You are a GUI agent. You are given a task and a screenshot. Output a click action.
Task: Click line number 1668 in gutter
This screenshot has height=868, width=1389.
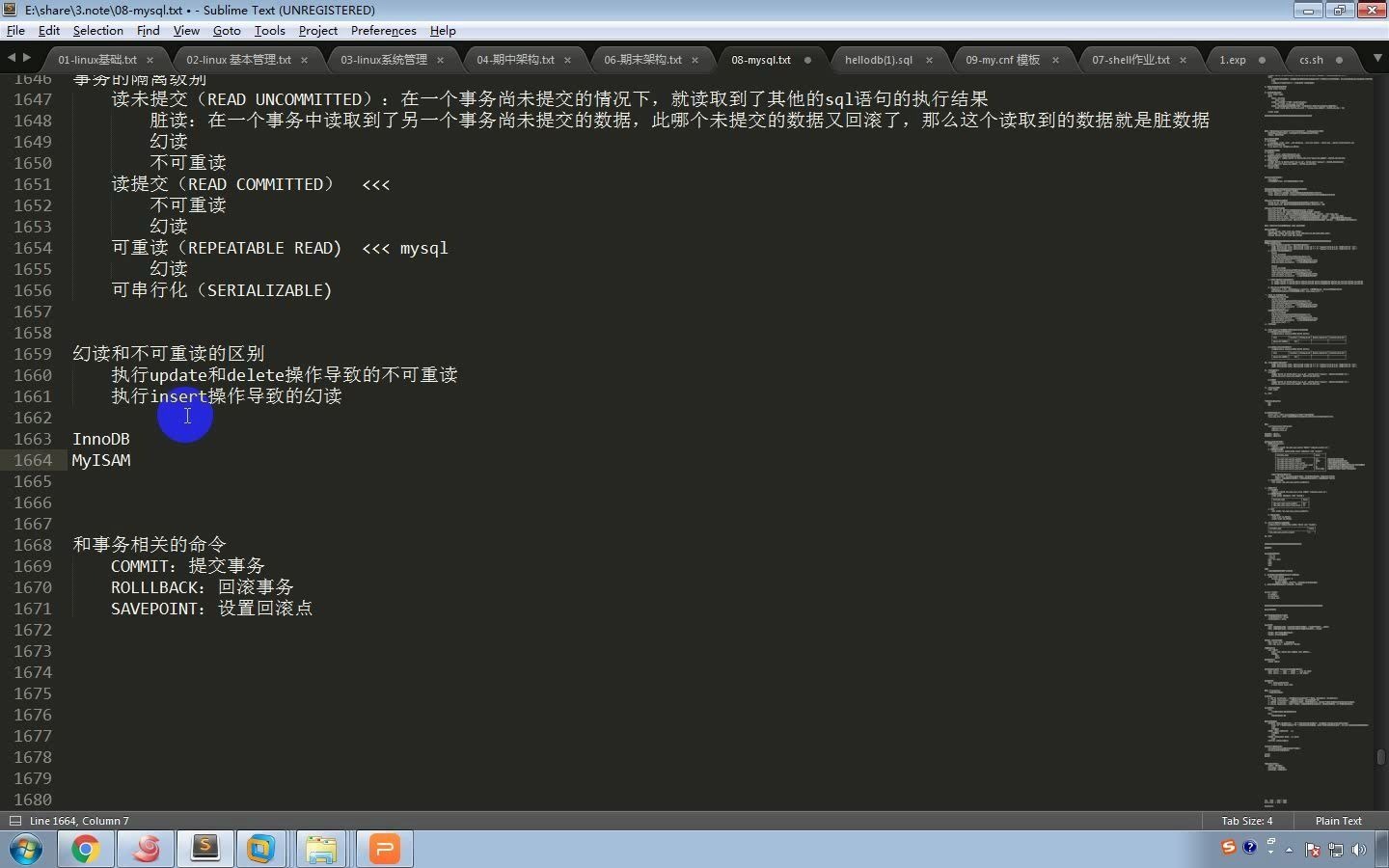(x=33, y=545)
